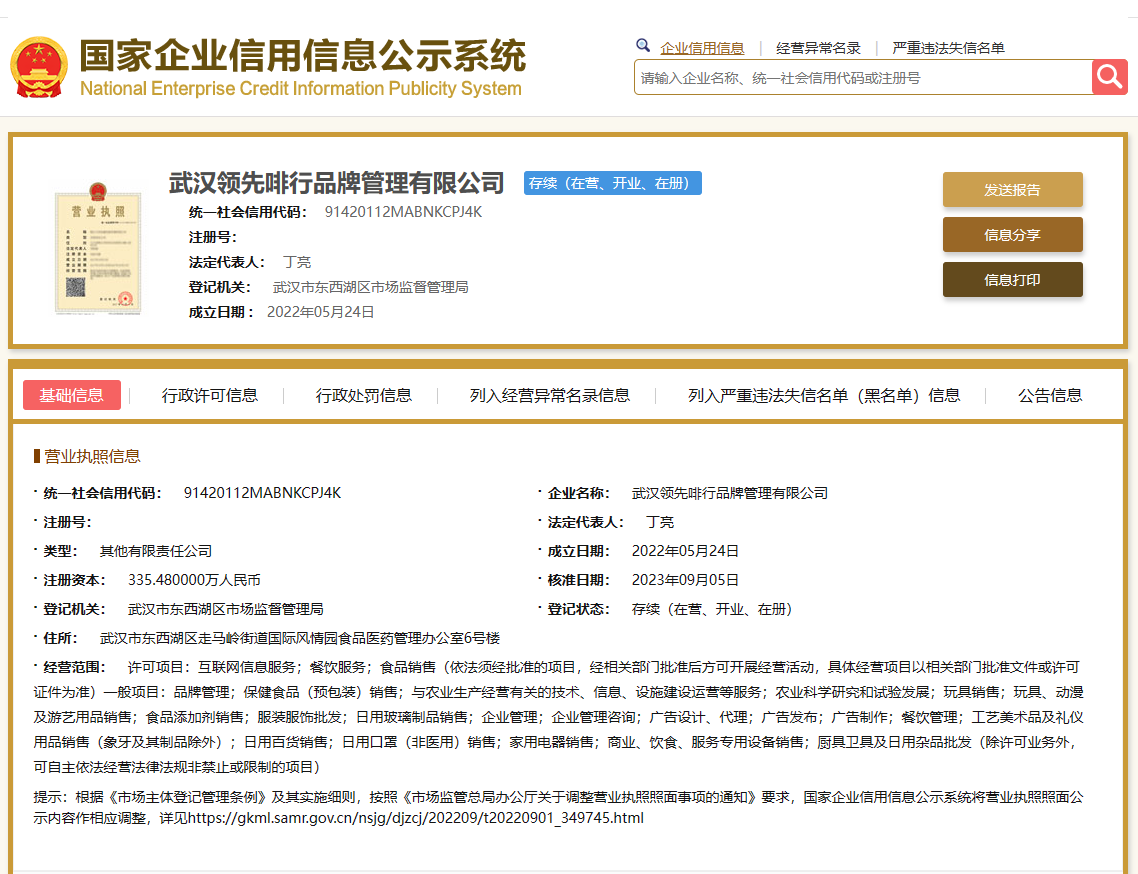Viewport: 1138px width, 874px height.
Task: Switch to the 公告信息 tab
Action: click(x=1049, y=395)
